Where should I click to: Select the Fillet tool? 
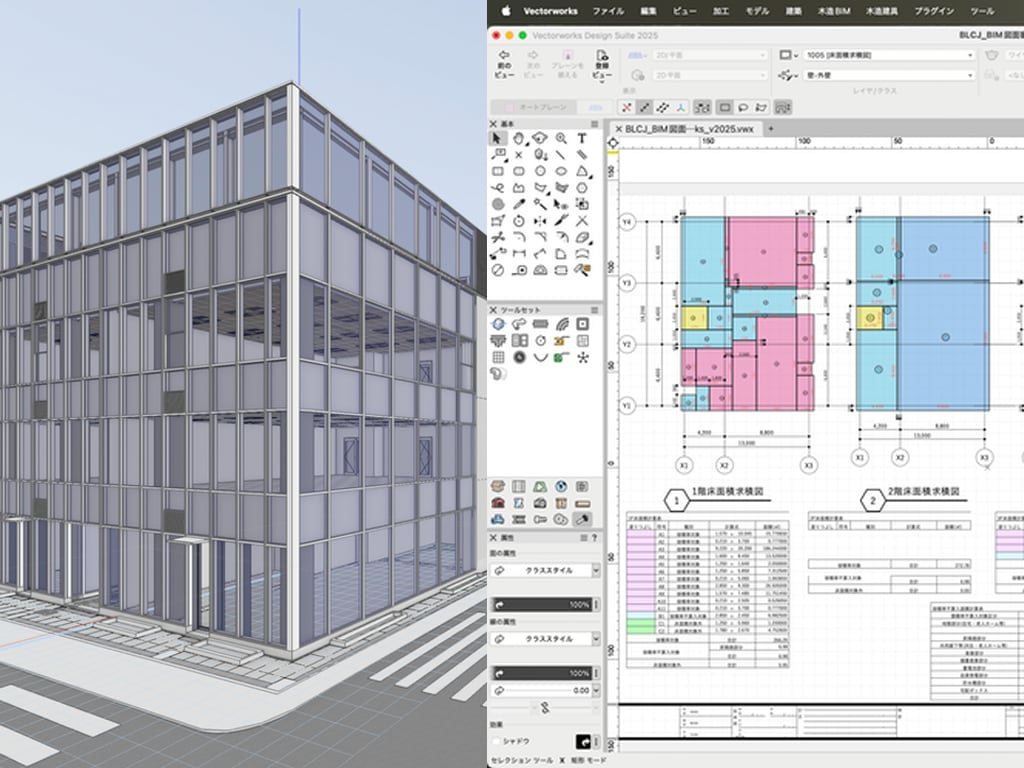pyautogui.click(x=519, y=237)
